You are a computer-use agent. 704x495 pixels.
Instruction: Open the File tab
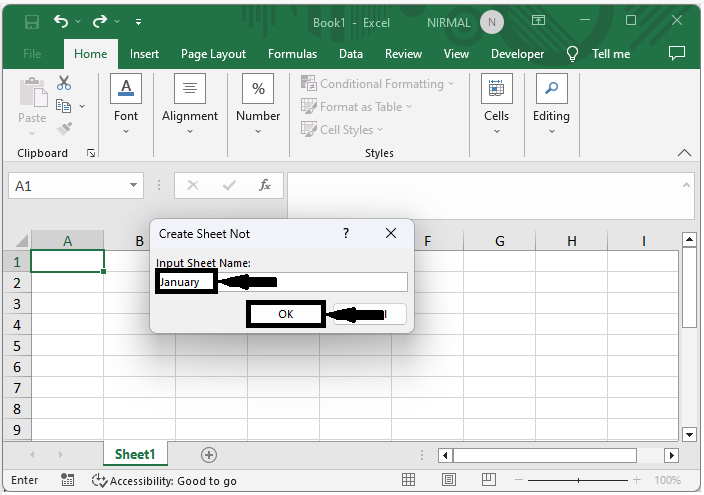coord(32,54)
